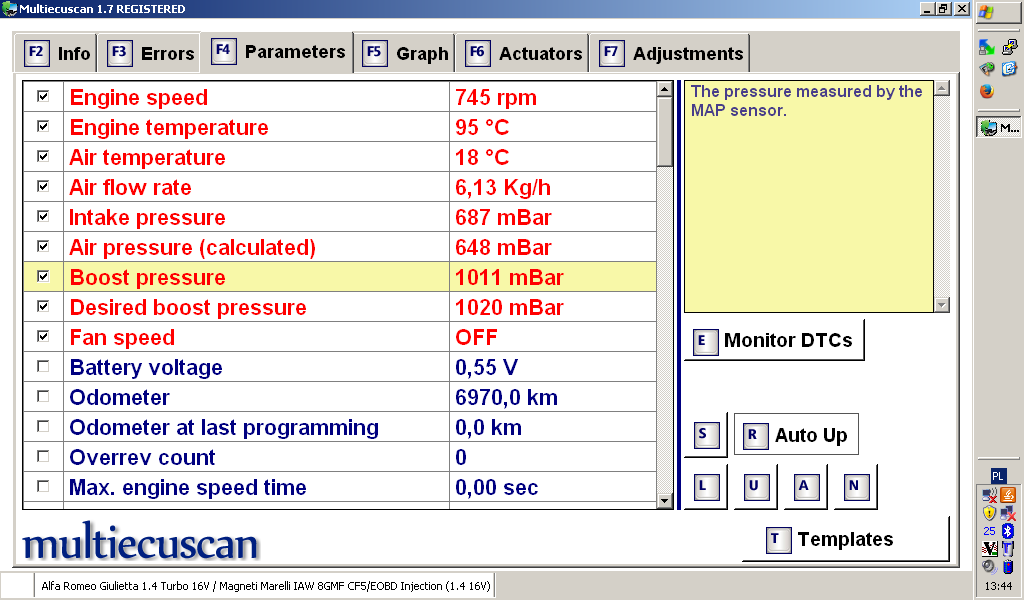The height and width of the screenshot is (600, 1024).
Task: Uncheck the Engine speed parameter checkbox
Action: pos(43,97)
